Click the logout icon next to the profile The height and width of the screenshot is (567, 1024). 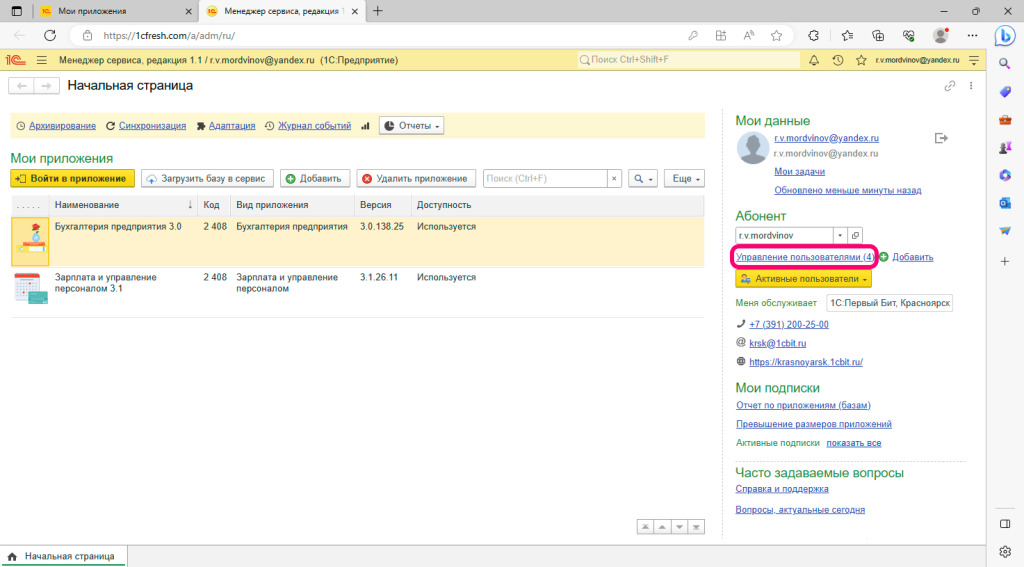(940, 138)
